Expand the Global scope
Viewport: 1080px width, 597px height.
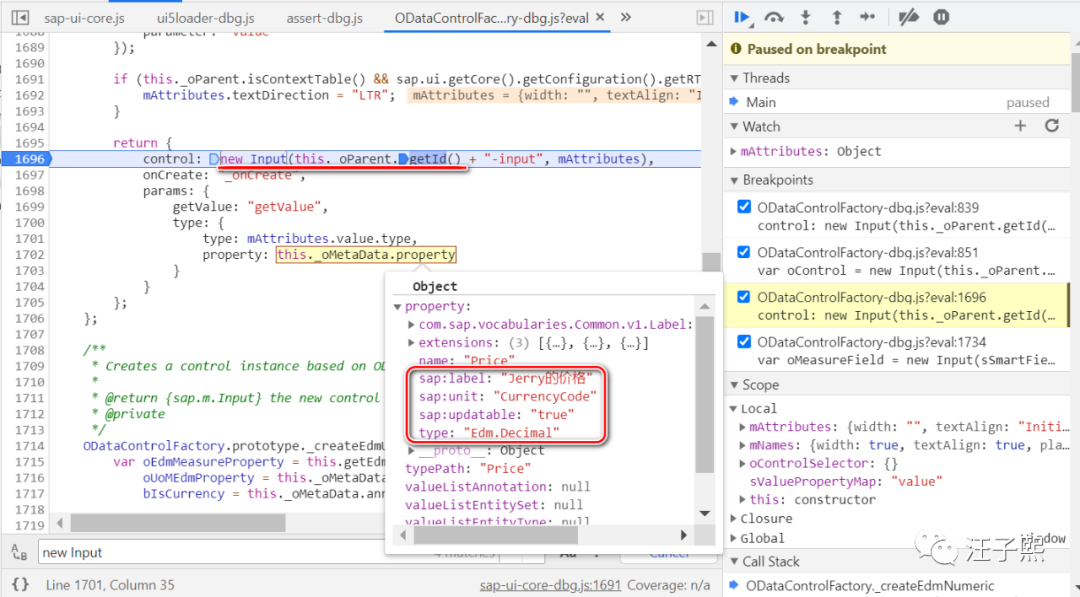coord(734,538)
